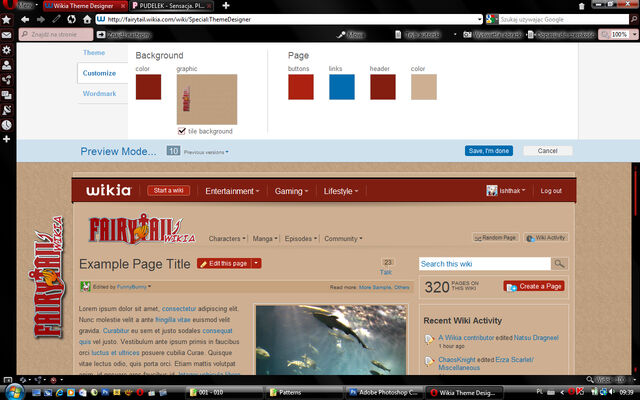The height and width of the screenshot is (400, 640).
Task: Open the Windows Start orb
Action: (13, 392)
